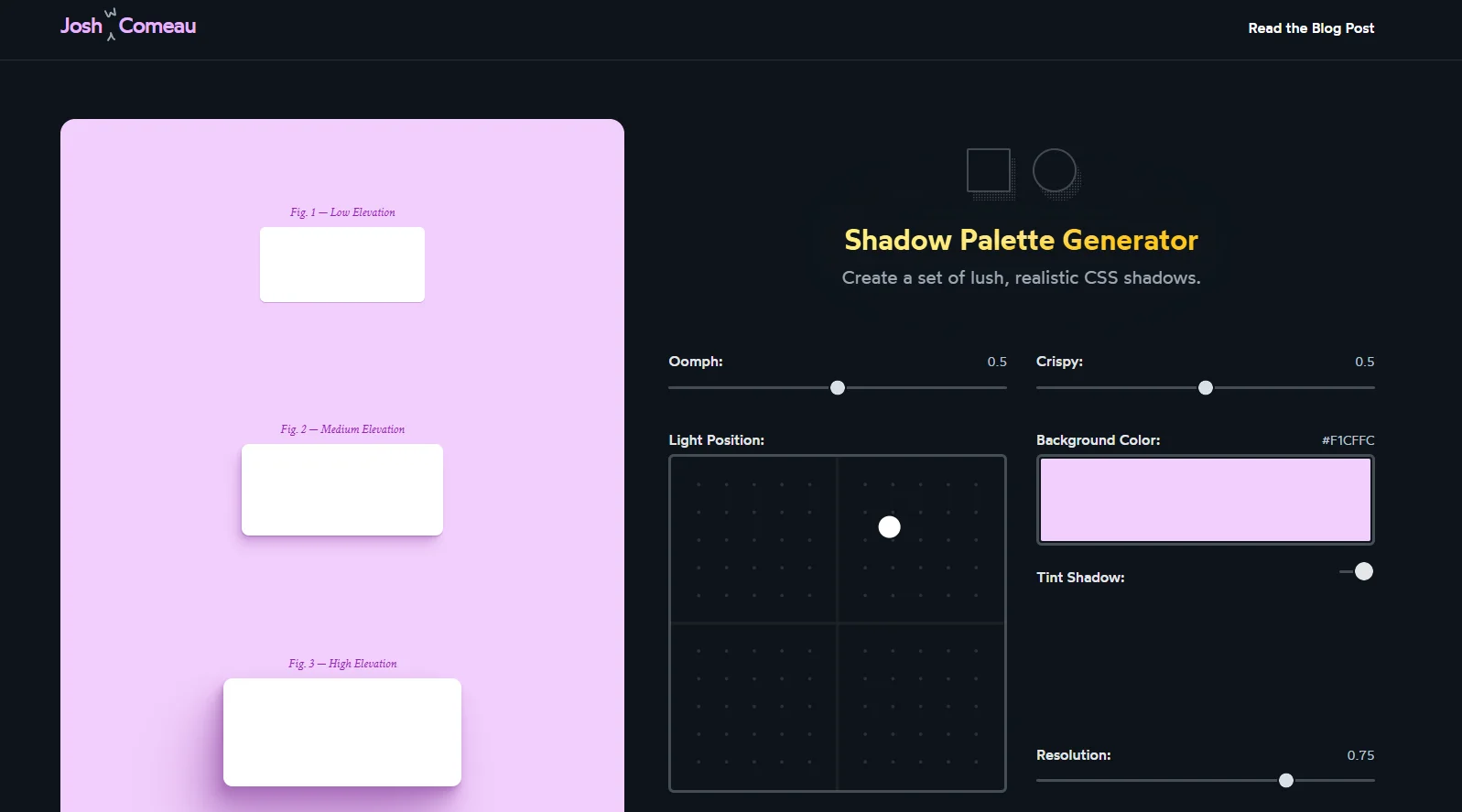Click the Resolution label

point(1073,755)
